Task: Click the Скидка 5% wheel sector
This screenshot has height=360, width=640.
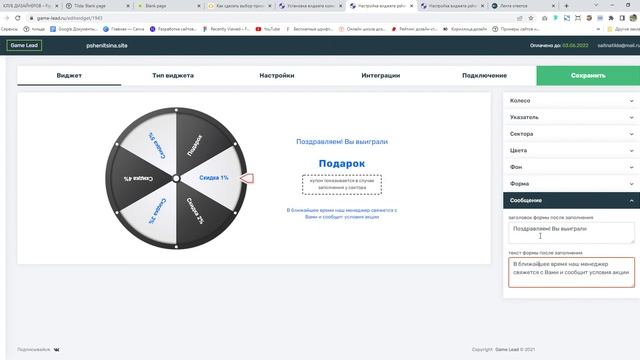Action: (157, 145)
